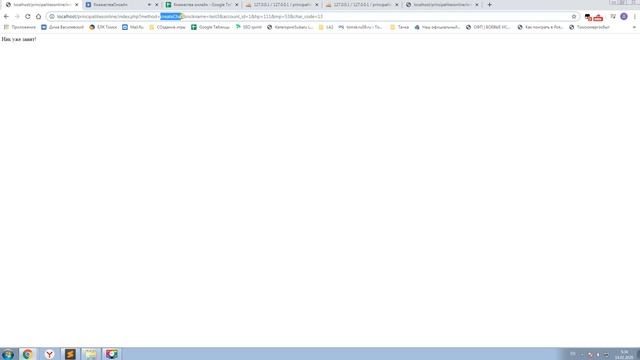Open the Chrome profile avatar
Viewport: 640px width, 360px height.
click(624, 16)
